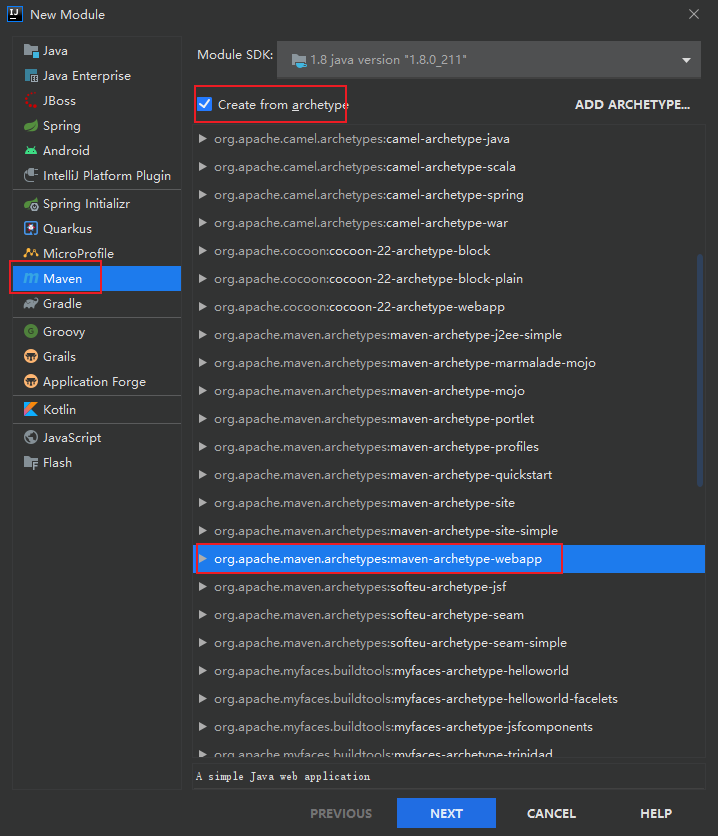
Task: Click the Maven m icon
Action: click(x=31, y=278)
